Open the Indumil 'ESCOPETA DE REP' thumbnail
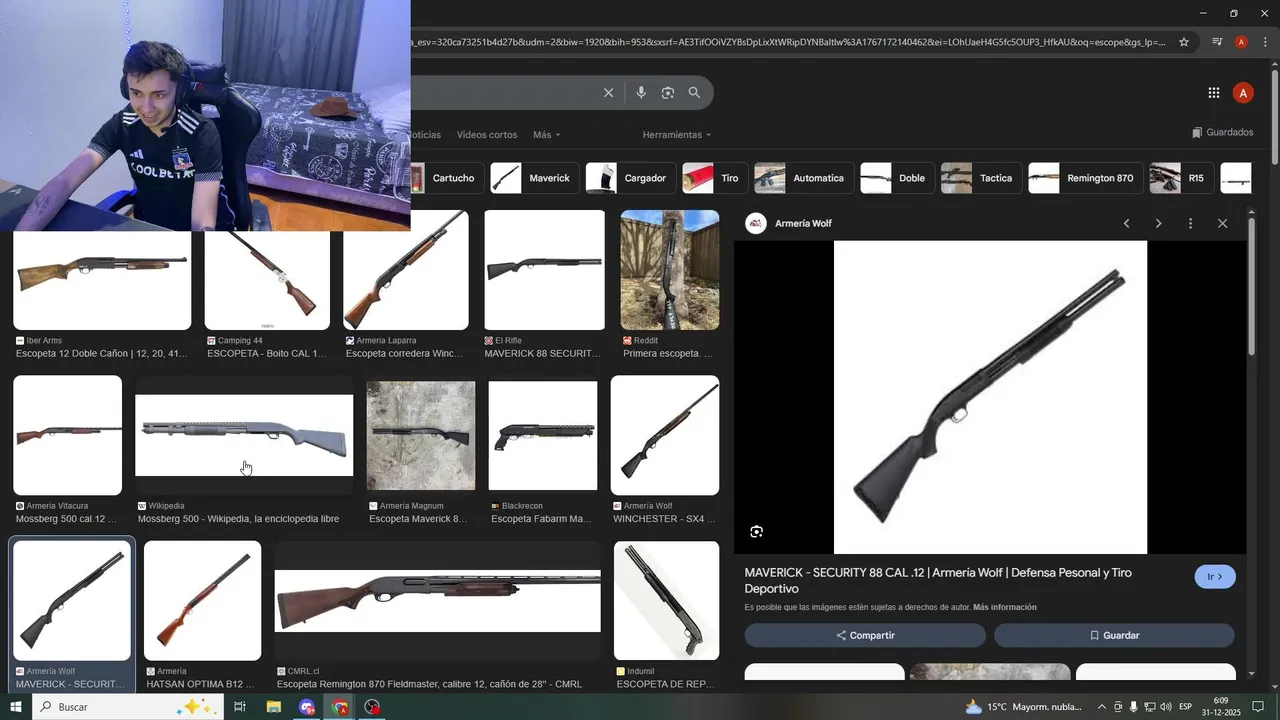Image resolution: width=1280 pixels, height=720 pixels. coord(667,601)
